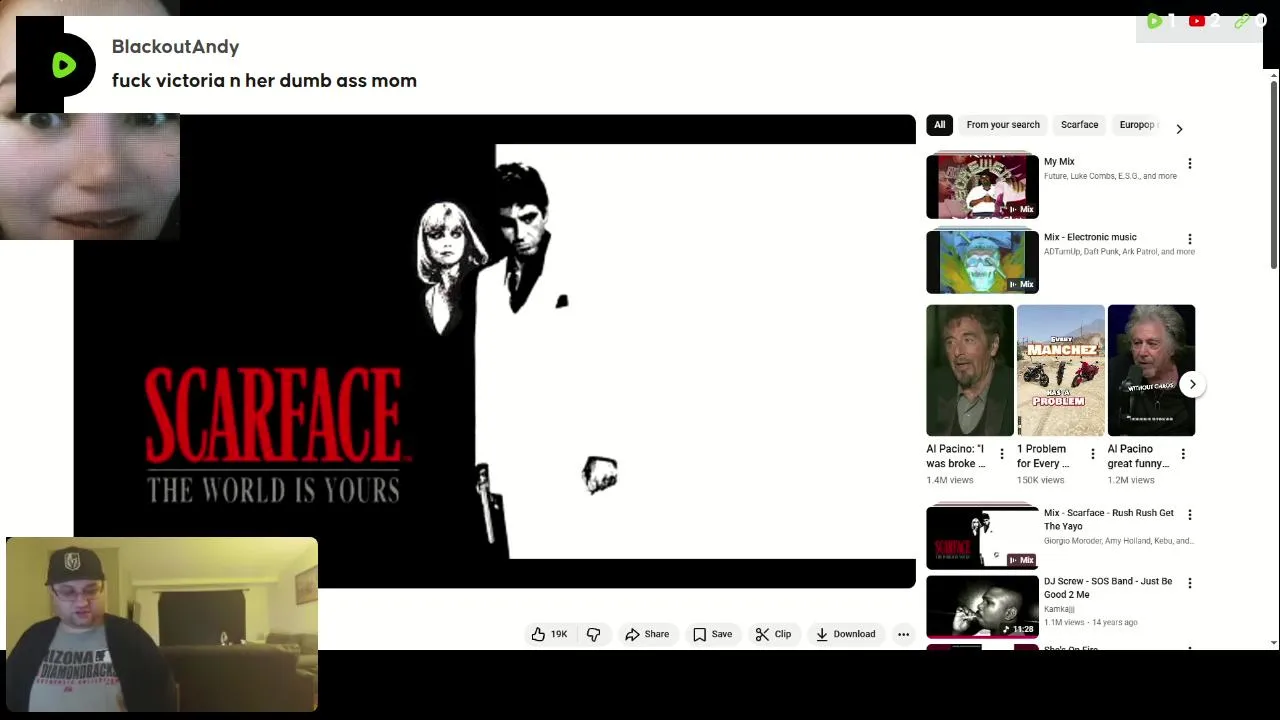
Task: Click the green chain link counter icon
Action: (x=1242, y=21)
